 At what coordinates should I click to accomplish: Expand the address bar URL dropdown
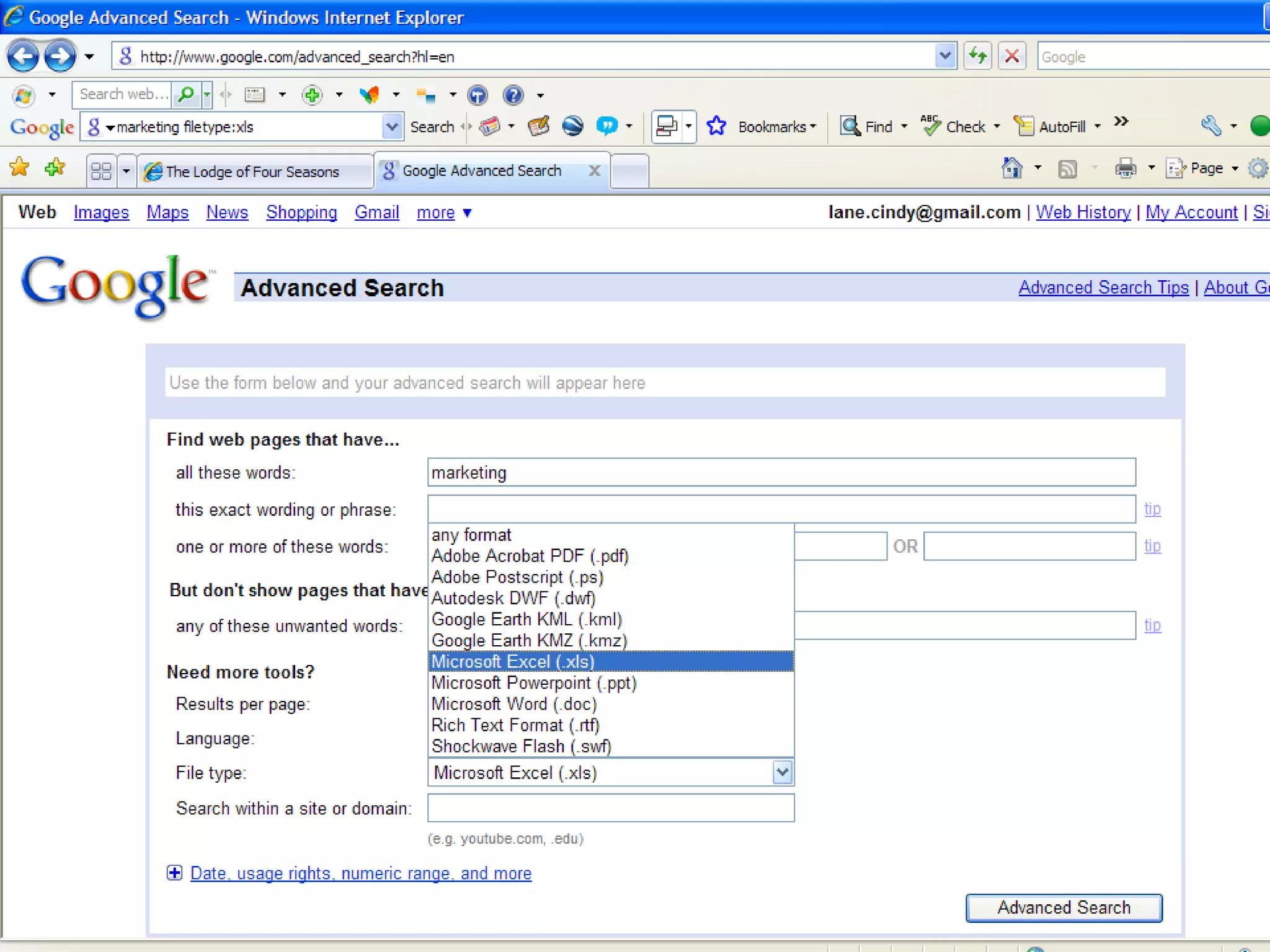click(x=944, y=56)
